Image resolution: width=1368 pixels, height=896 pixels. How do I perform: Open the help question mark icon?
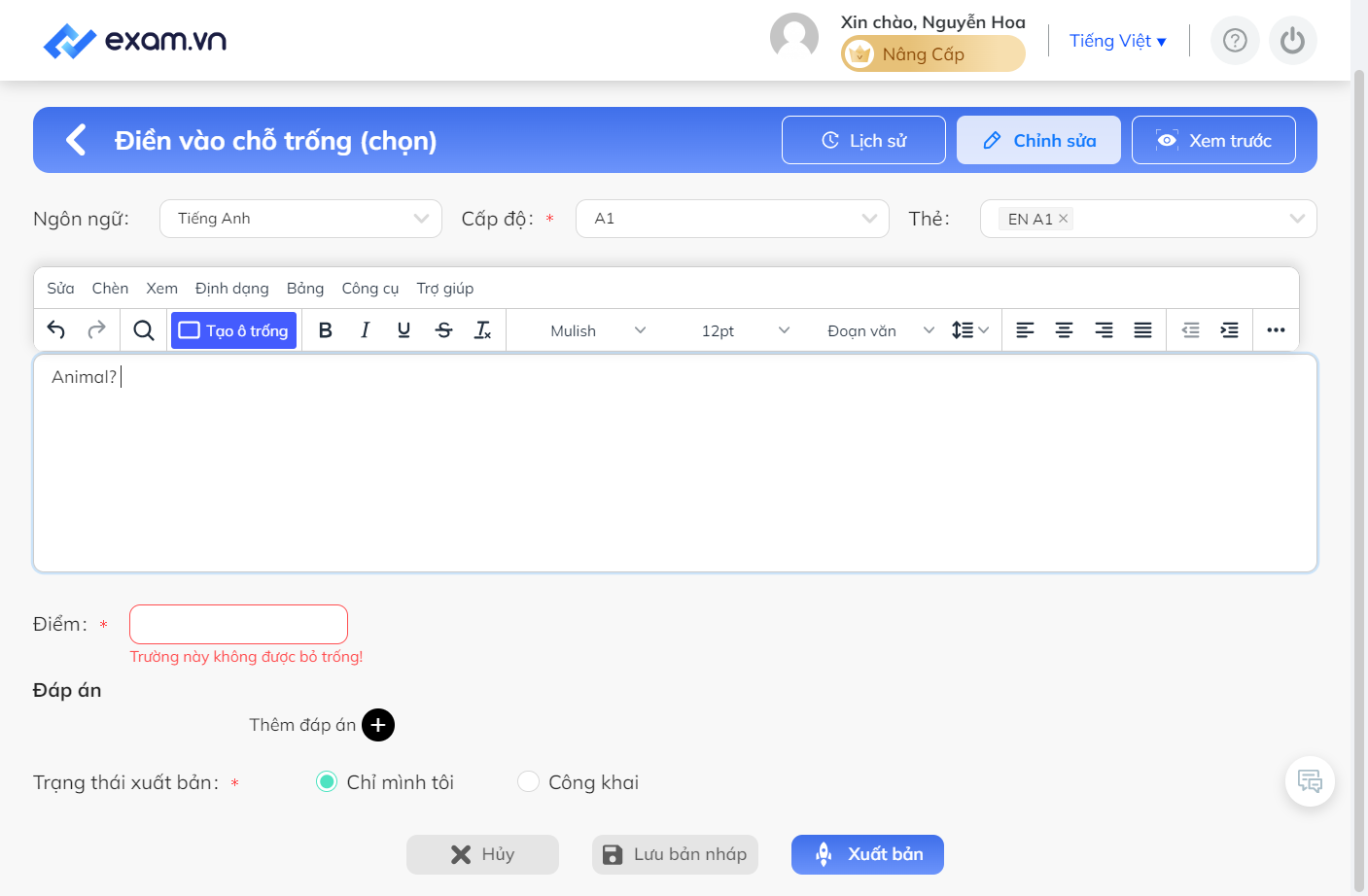click(x=1235, y=41)
